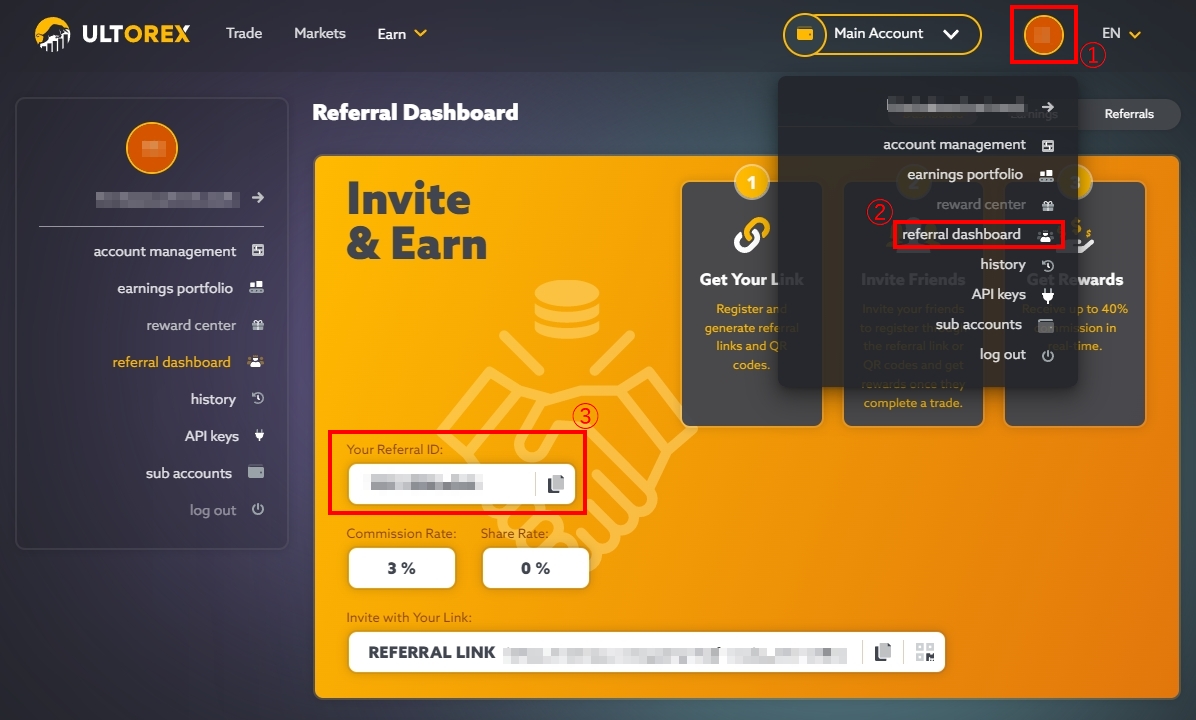Screen dimensions: 1196x720
Task: Copy the Referral ID with the copy icon
Action: tap(556, 484)
